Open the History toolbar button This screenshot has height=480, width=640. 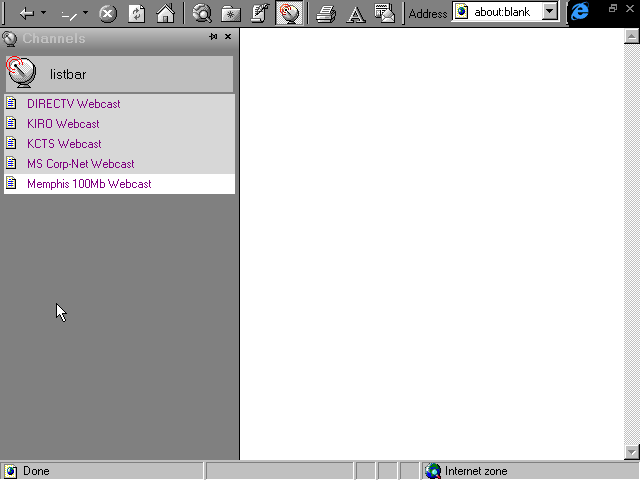[x=260, y=13]
